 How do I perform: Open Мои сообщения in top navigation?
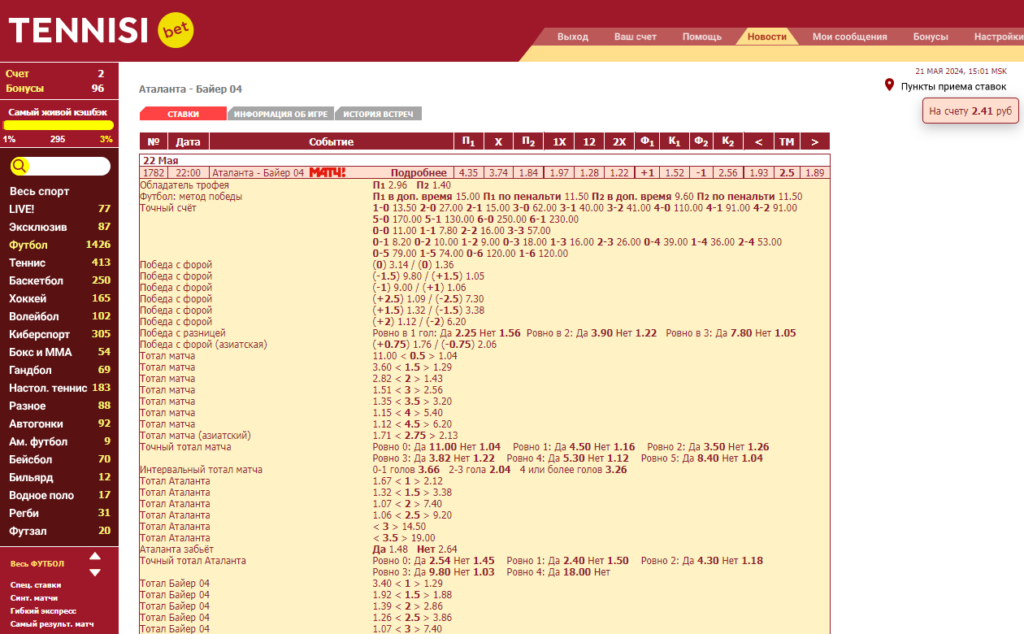[849, 37]
